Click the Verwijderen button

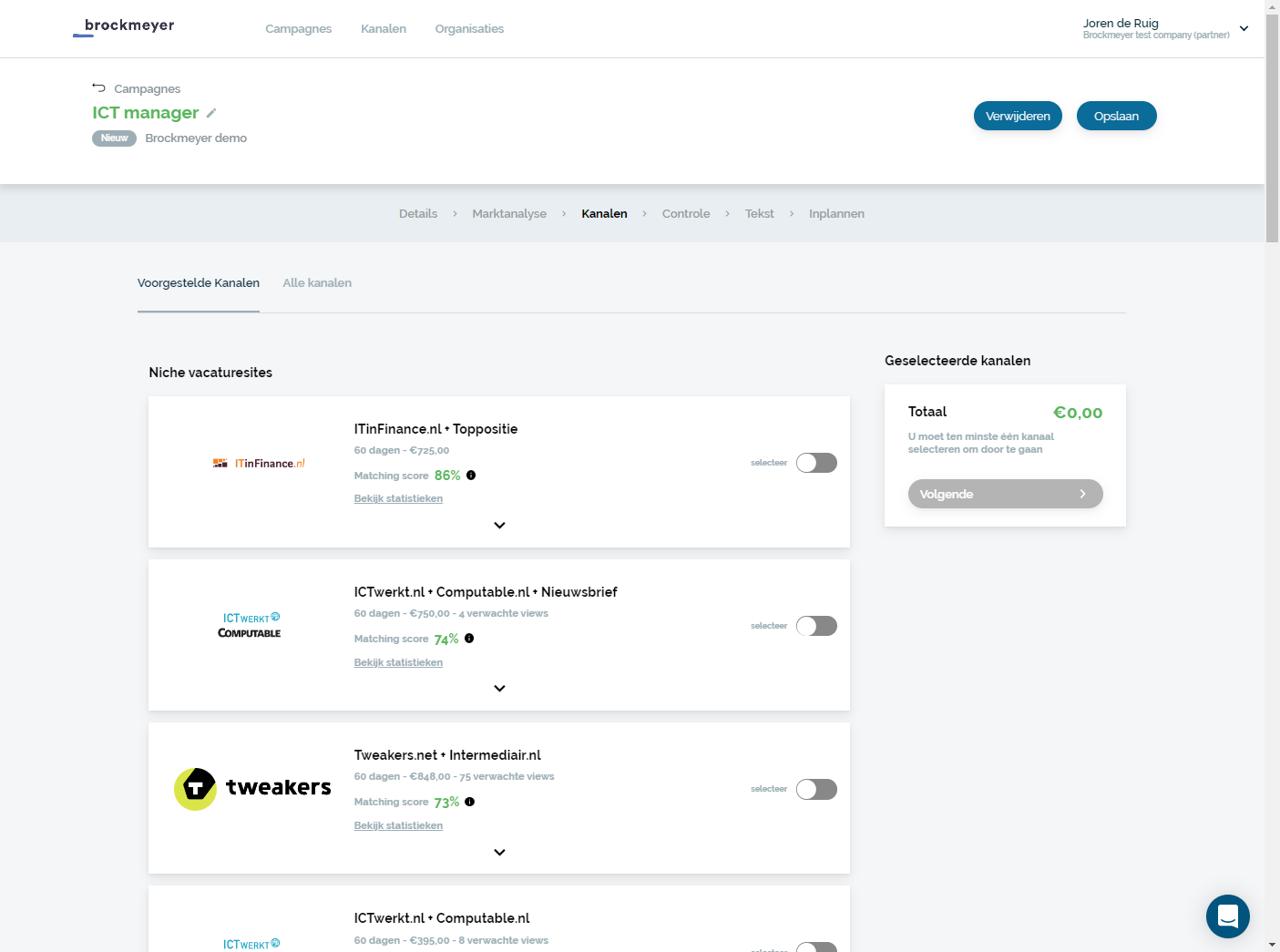click(1018, 116)
